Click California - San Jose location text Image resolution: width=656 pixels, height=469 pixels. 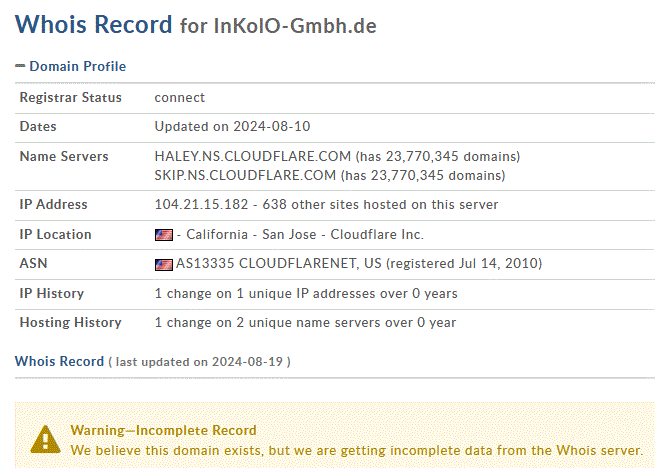(251, 234)
